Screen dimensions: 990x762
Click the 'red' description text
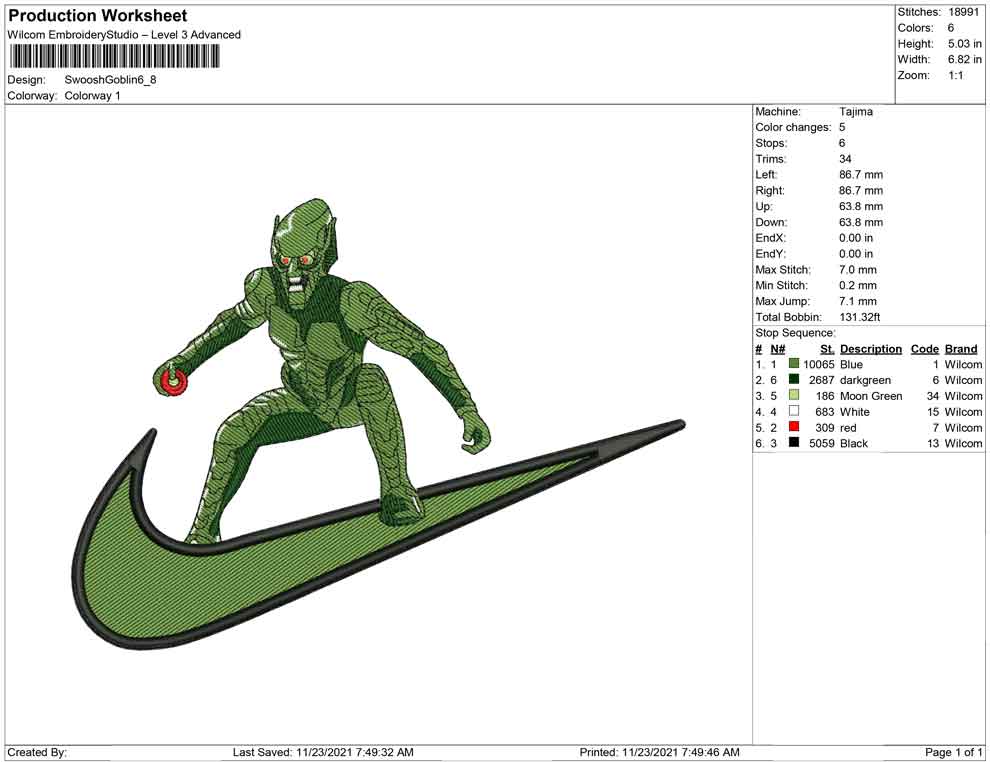click(848, 427)
